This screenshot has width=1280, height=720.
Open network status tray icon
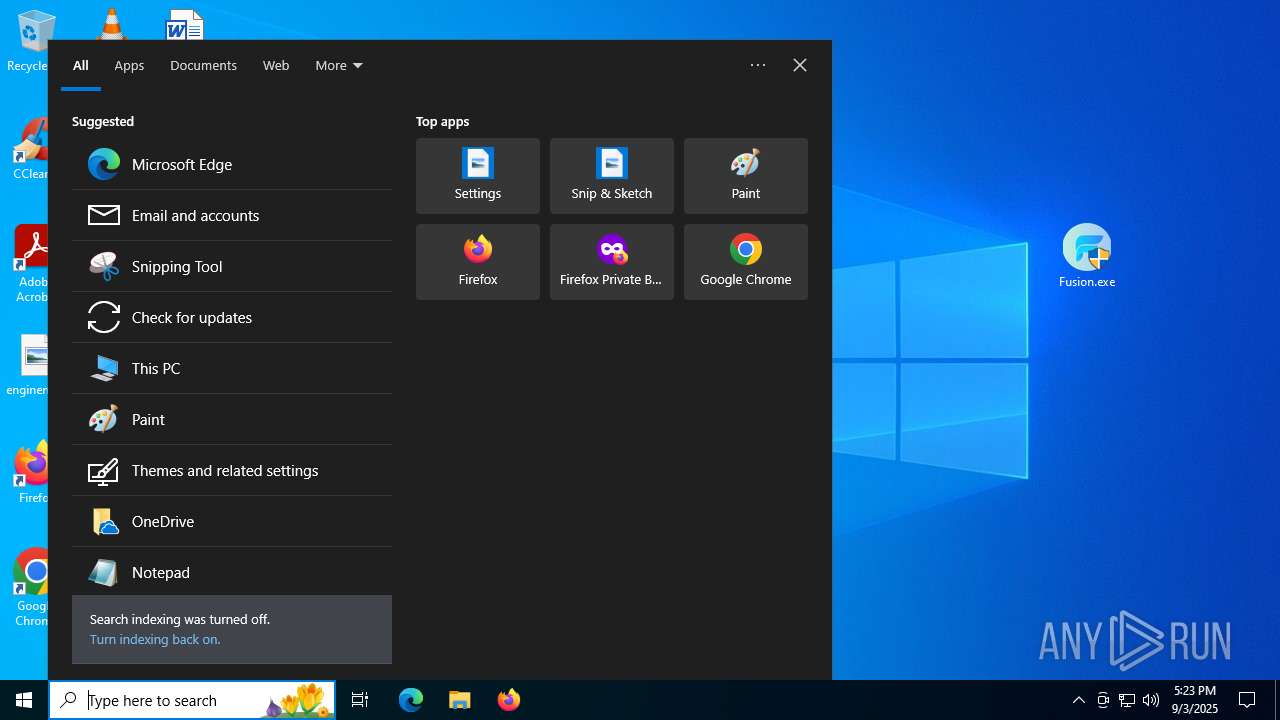click(x=1127, y=700)
